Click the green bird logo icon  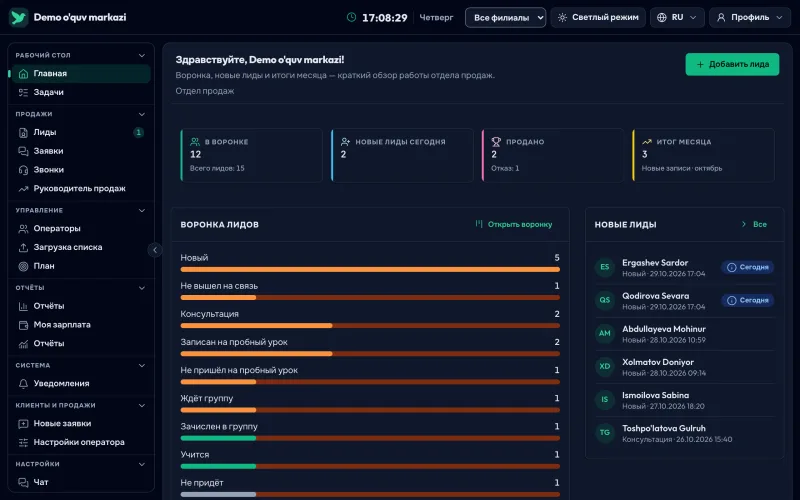[x=18, y=17]
